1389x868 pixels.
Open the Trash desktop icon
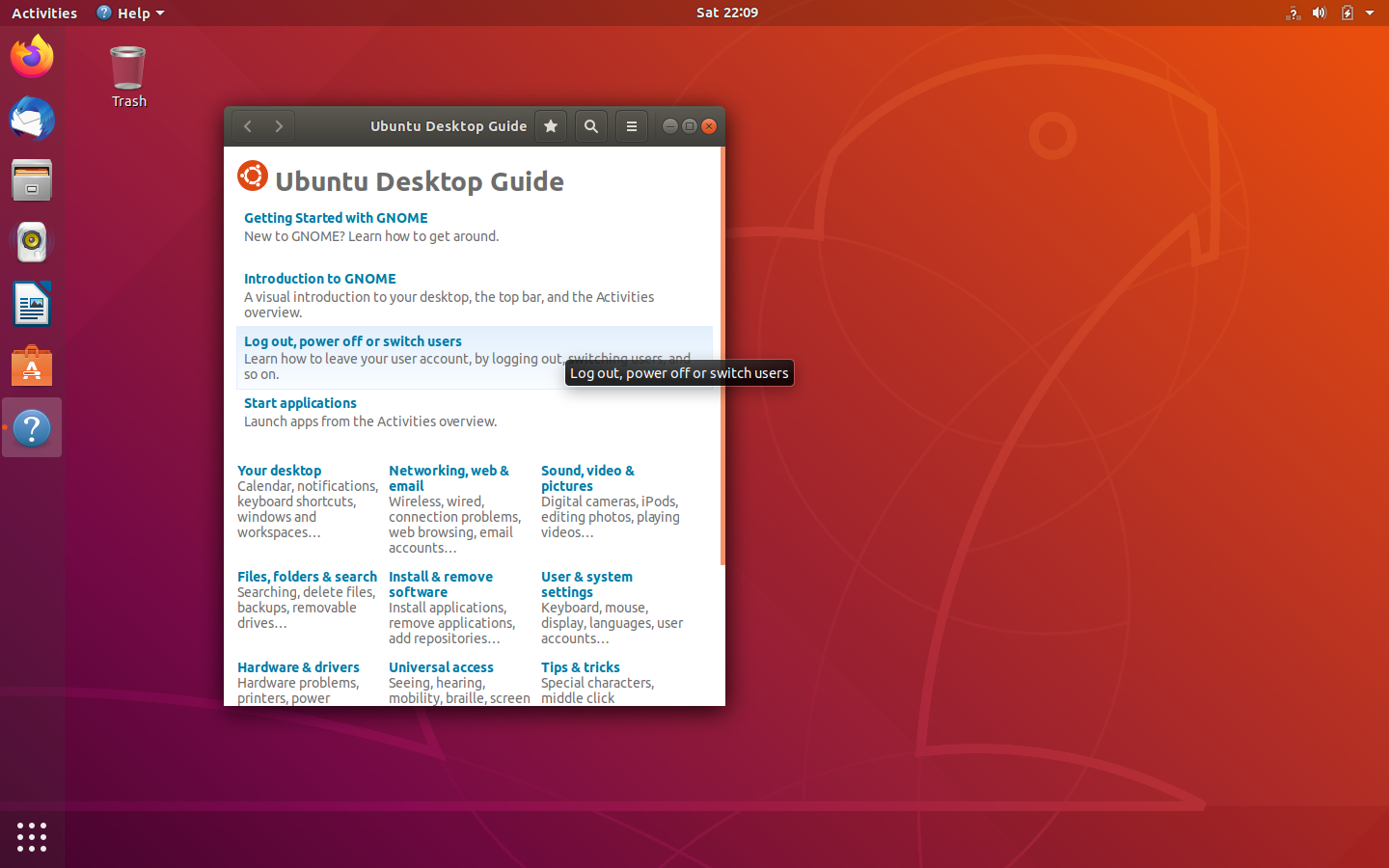(x=128, y=77)
